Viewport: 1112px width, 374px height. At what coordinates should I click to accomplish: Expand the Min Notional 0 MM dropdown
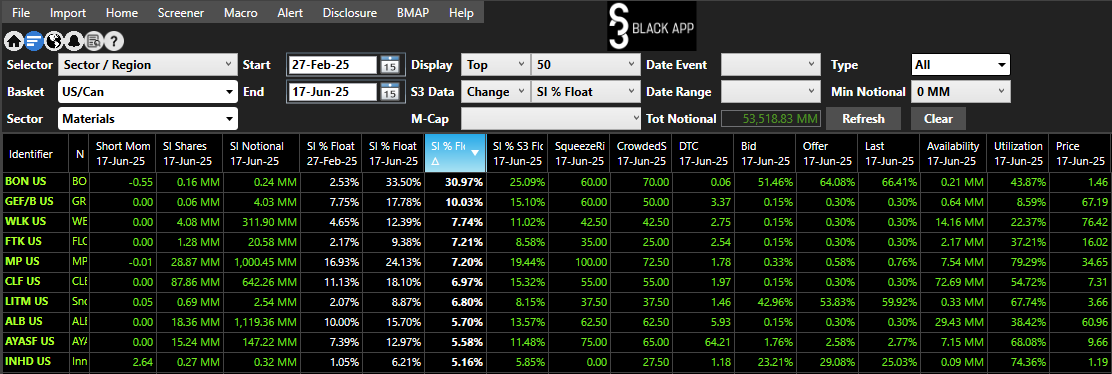960,92
